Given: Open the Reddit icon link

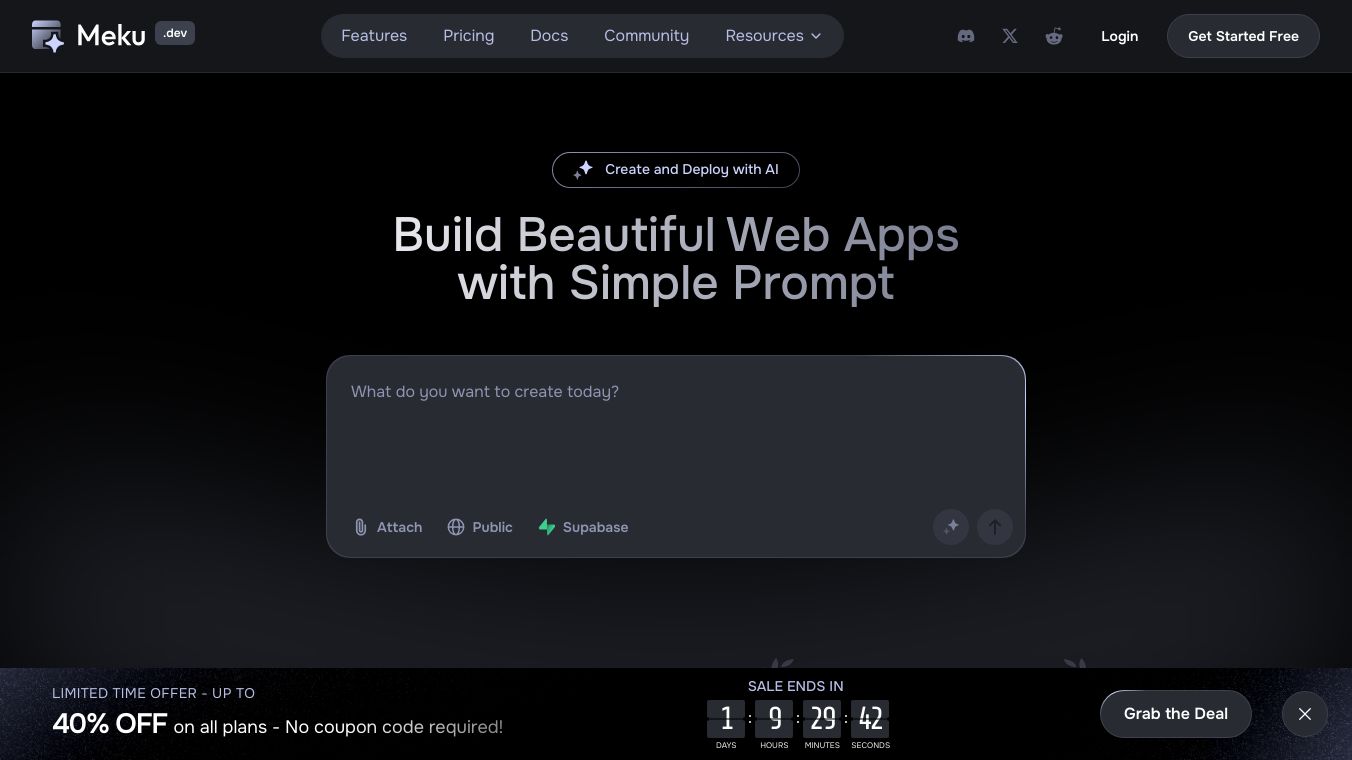Looking at the screenshot, I should [1054, 36].
